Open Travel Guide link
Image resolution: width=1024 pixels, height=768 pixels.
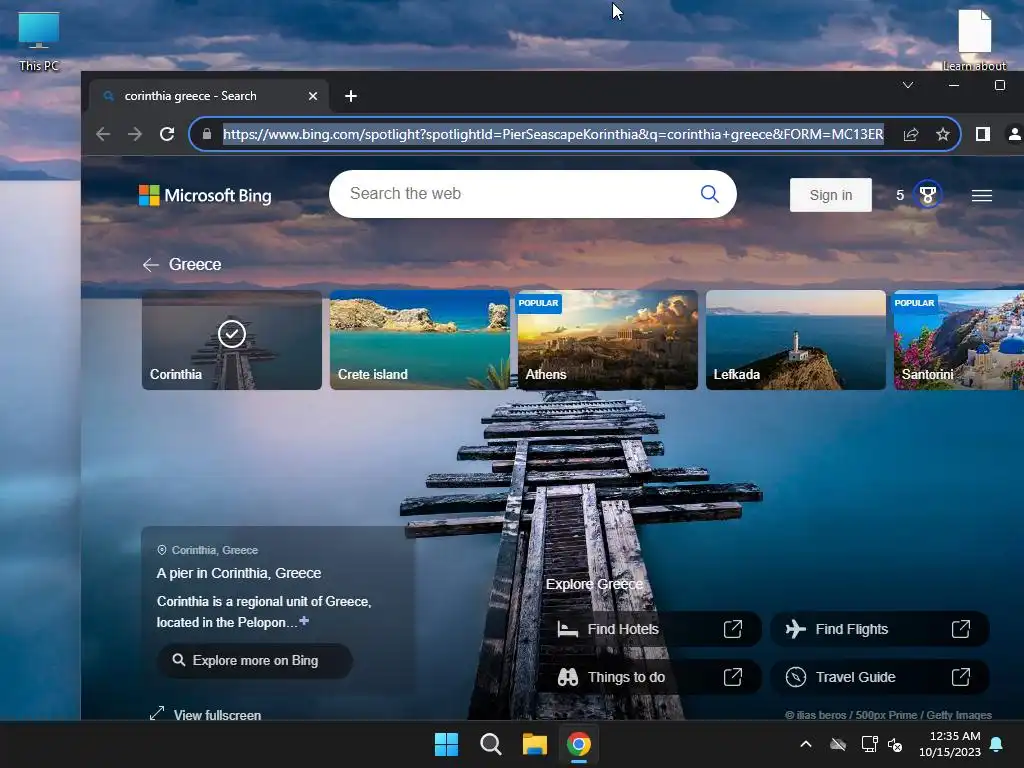(x=880, y=677)
